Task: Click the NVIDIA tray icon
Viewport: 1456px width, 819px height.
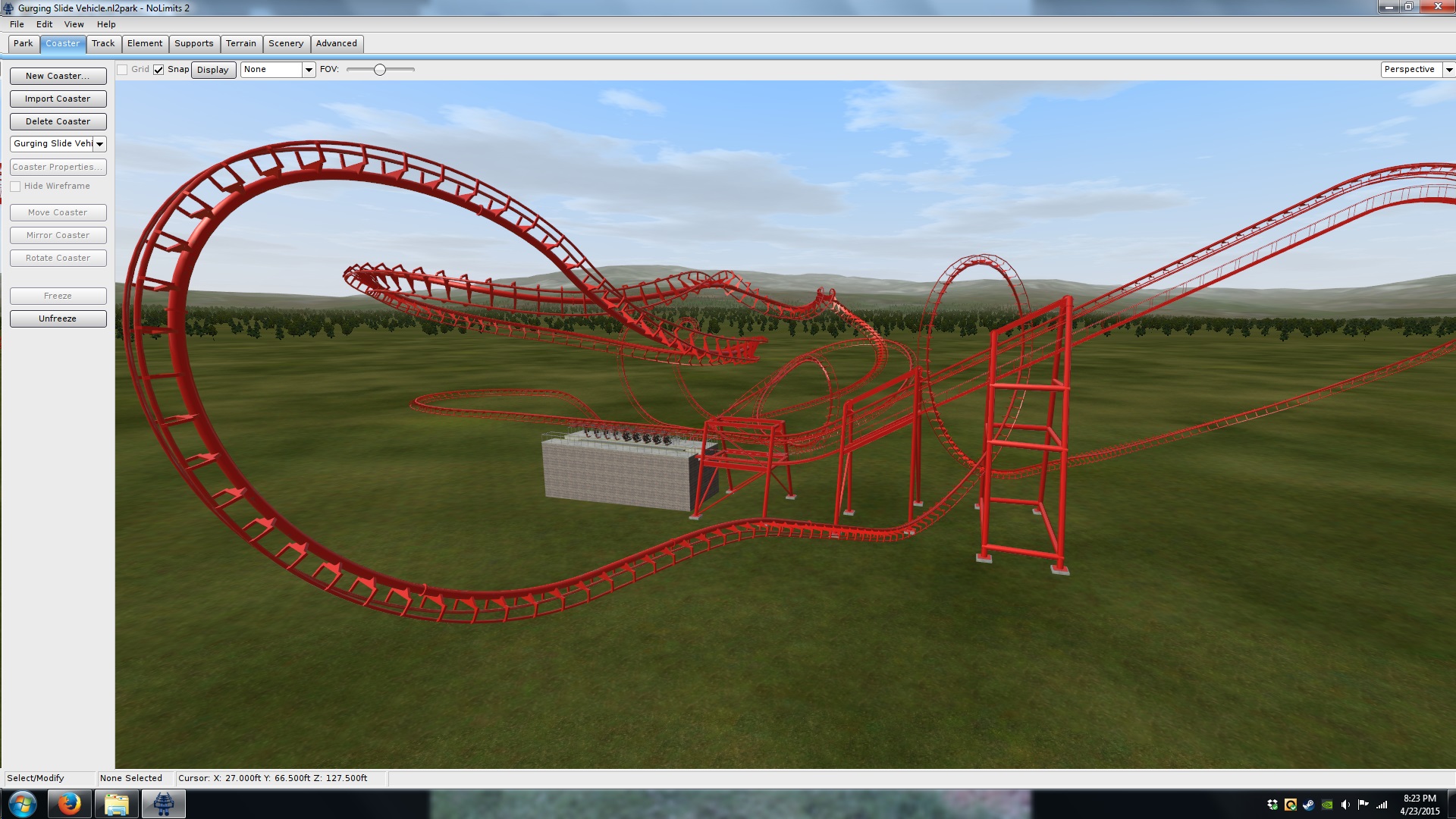Action: pos(1327,805)
